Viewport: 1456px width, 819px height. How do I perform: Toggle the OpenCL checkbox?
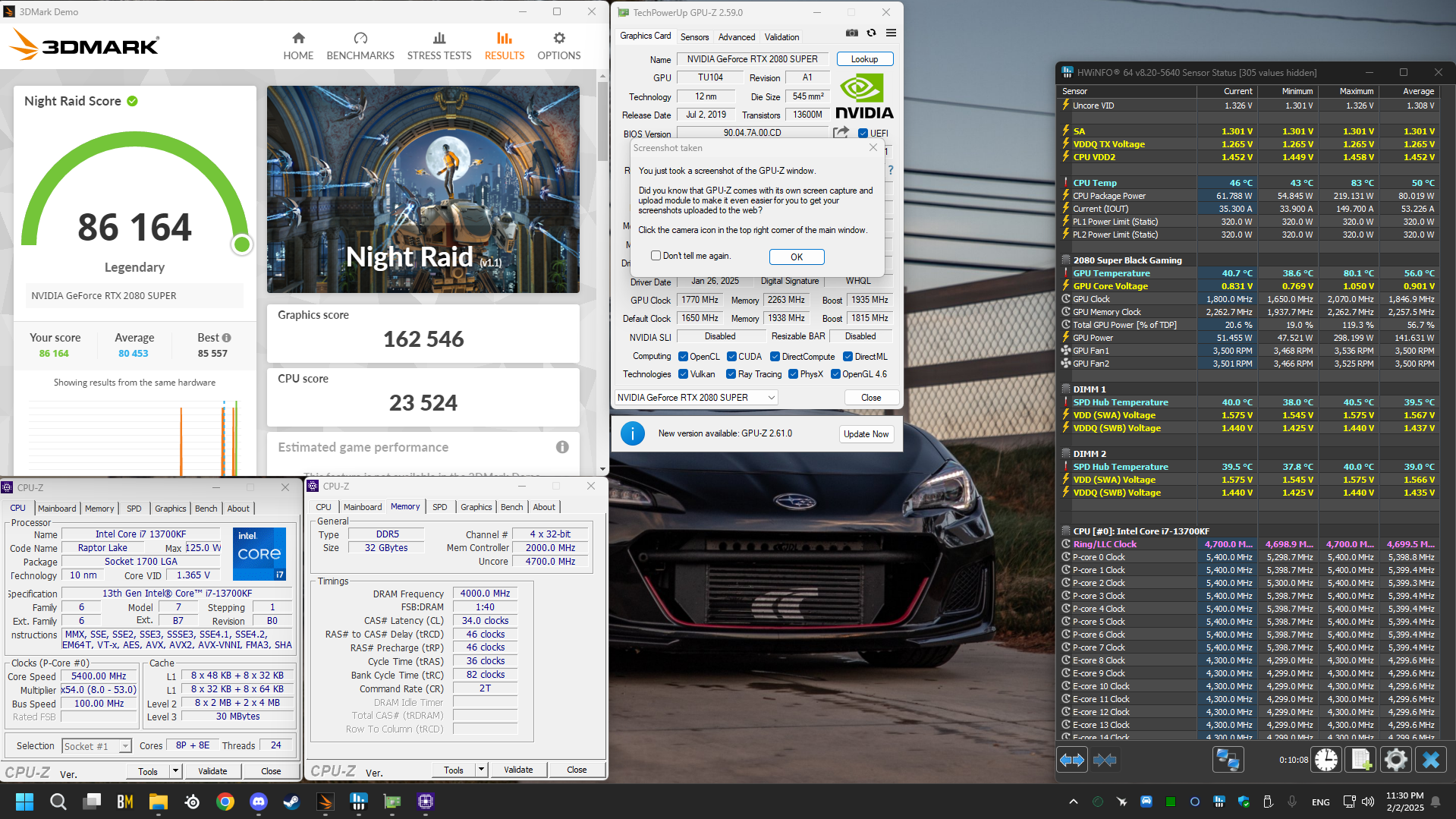coord(683,357)
